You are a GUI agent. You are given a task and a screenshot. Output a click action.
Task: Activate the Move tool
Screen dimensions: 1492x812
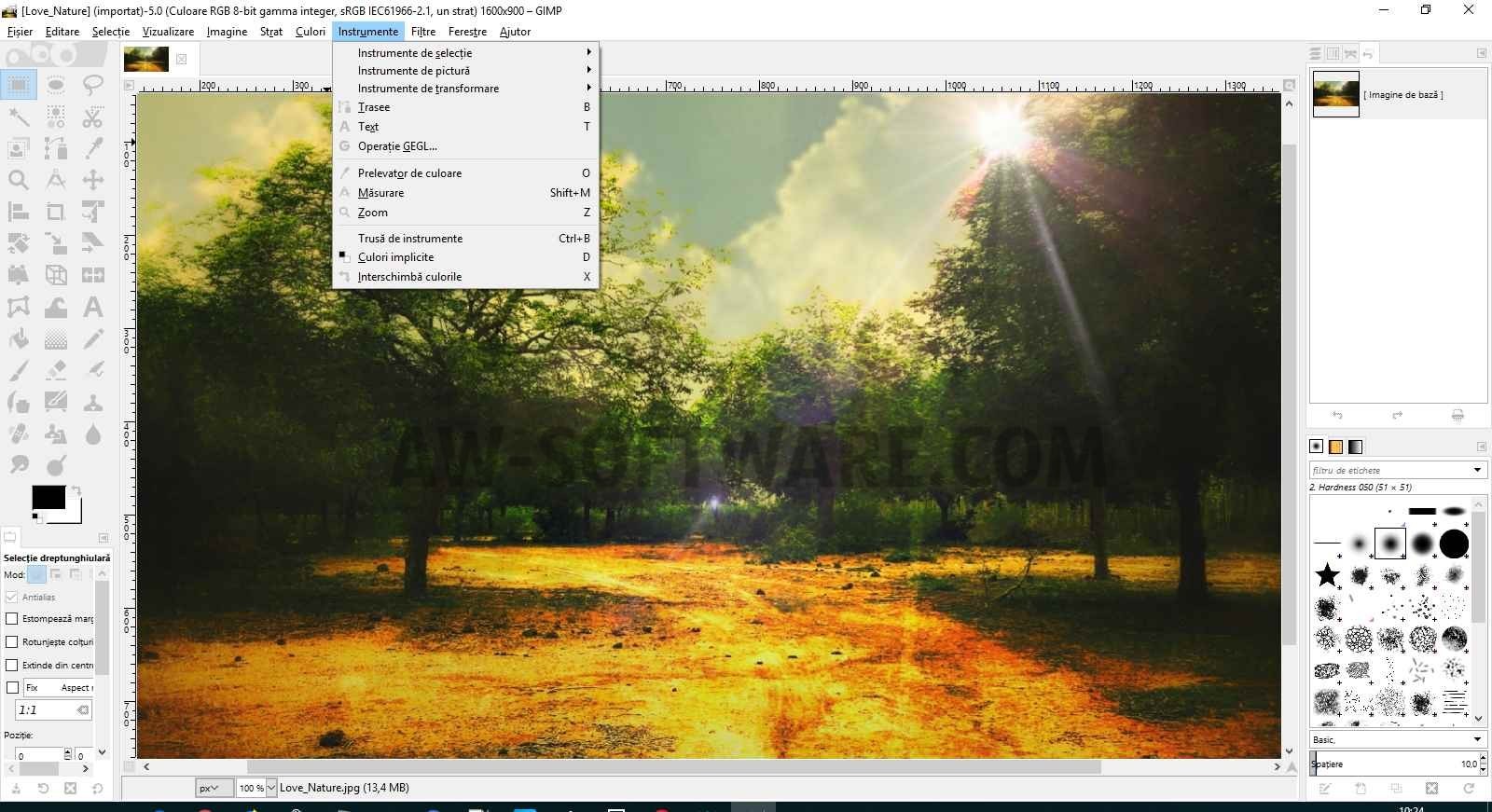(x=92, y=180)
